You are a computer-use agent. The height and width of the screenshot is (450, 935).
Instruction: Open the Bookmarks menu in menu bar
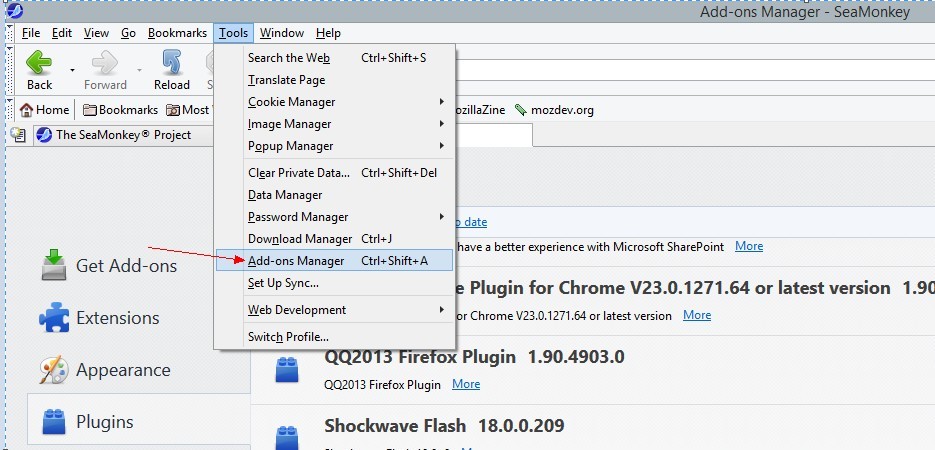pos(177,33)
